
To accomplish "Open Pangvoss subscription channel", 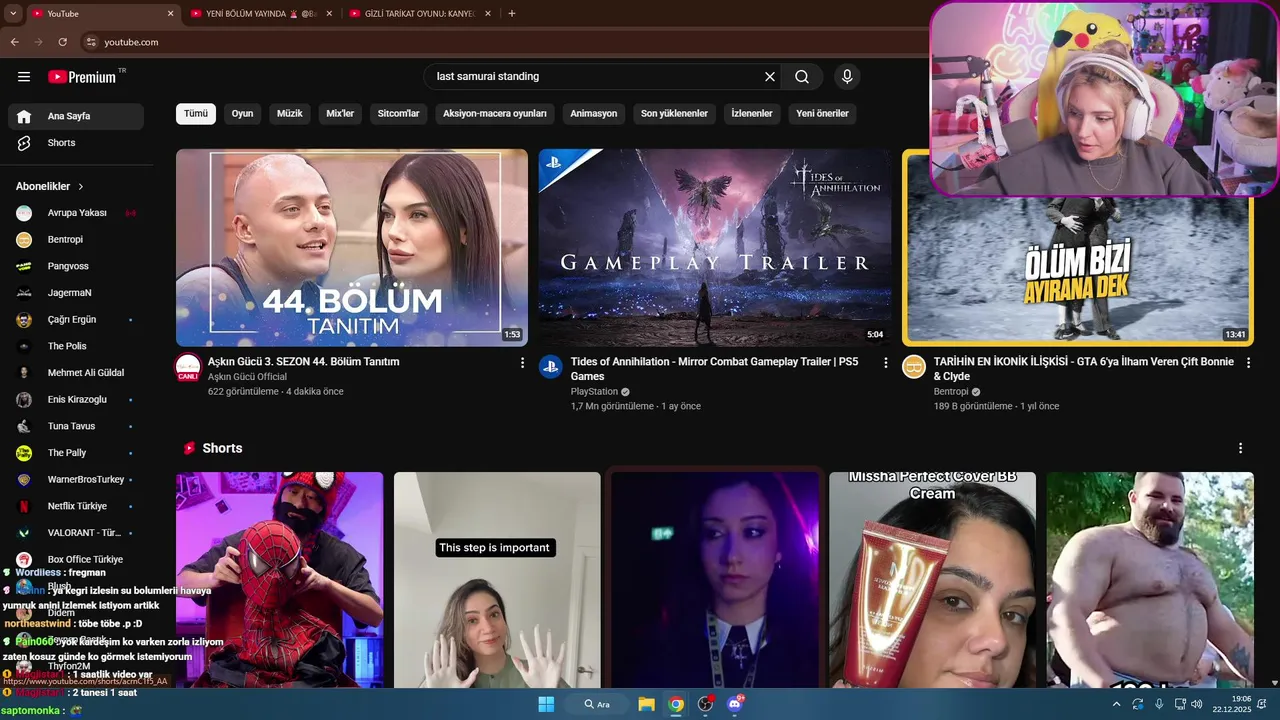I will pos(76,266).
